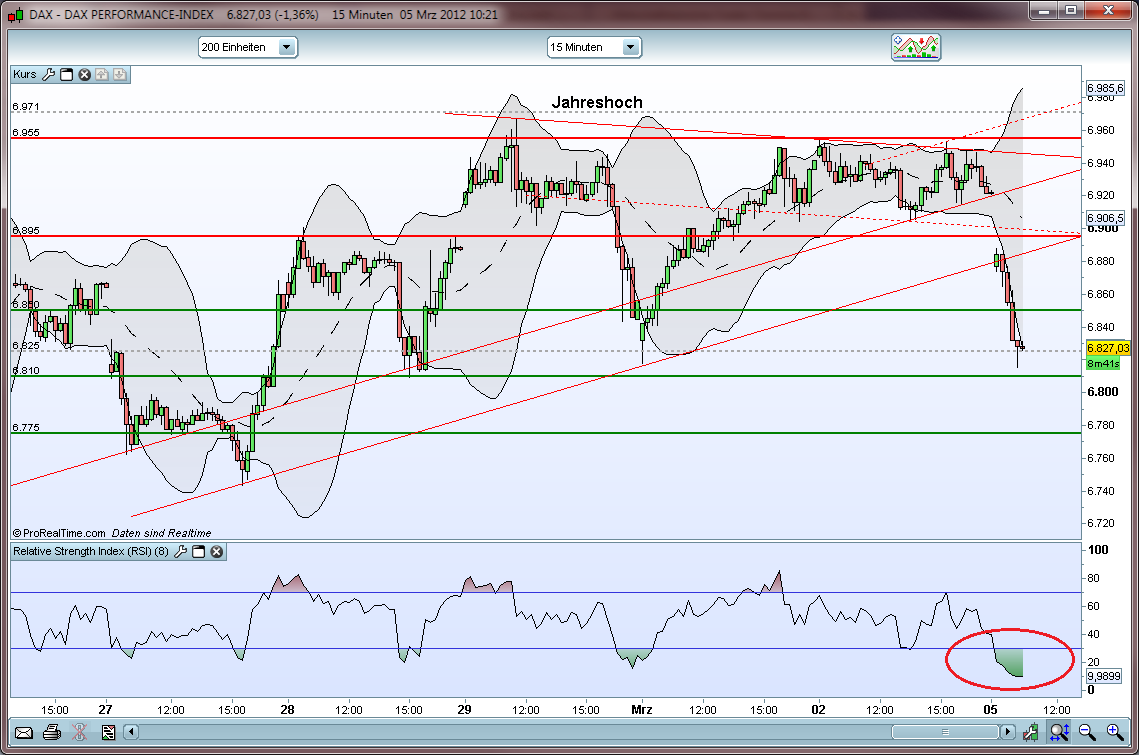
Task: Toggle the chart template list icon
Action: [107, 732]
